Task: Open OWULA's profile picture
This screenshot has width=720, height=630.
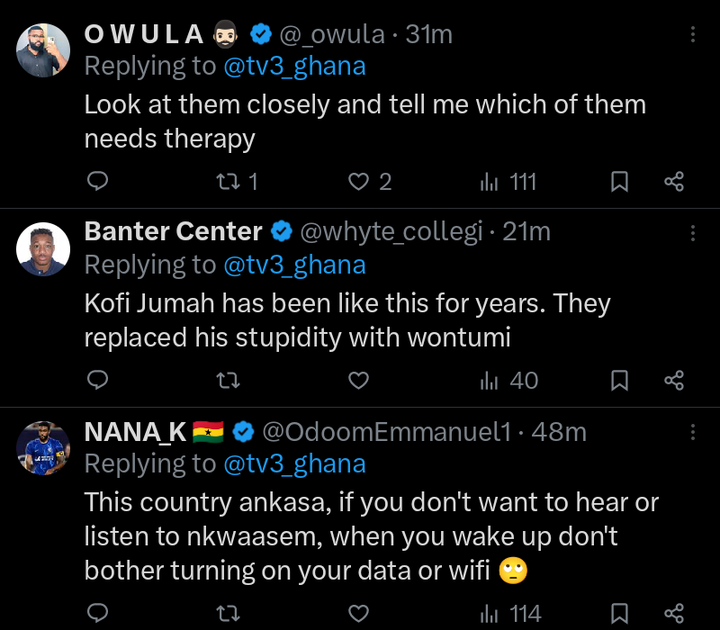Action: coord(43,49)
